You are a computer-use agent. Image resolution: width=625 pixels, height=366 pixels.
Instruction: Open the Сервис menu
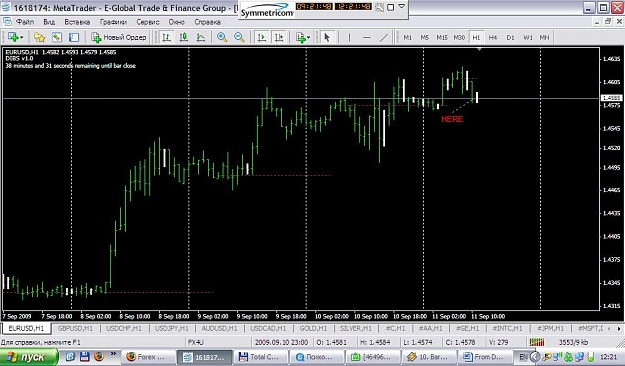click(148, 22)
